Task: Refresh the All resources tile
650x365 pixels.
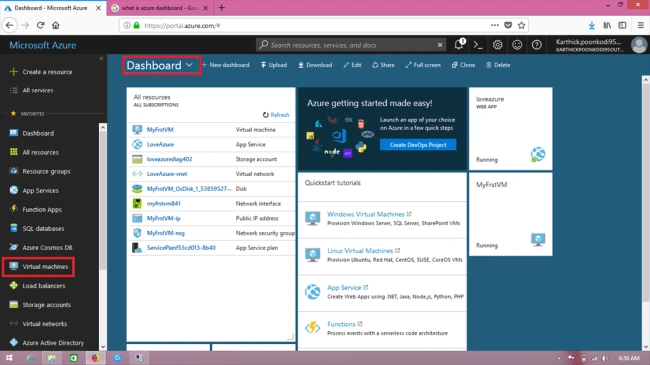Action: click(276, 115)
